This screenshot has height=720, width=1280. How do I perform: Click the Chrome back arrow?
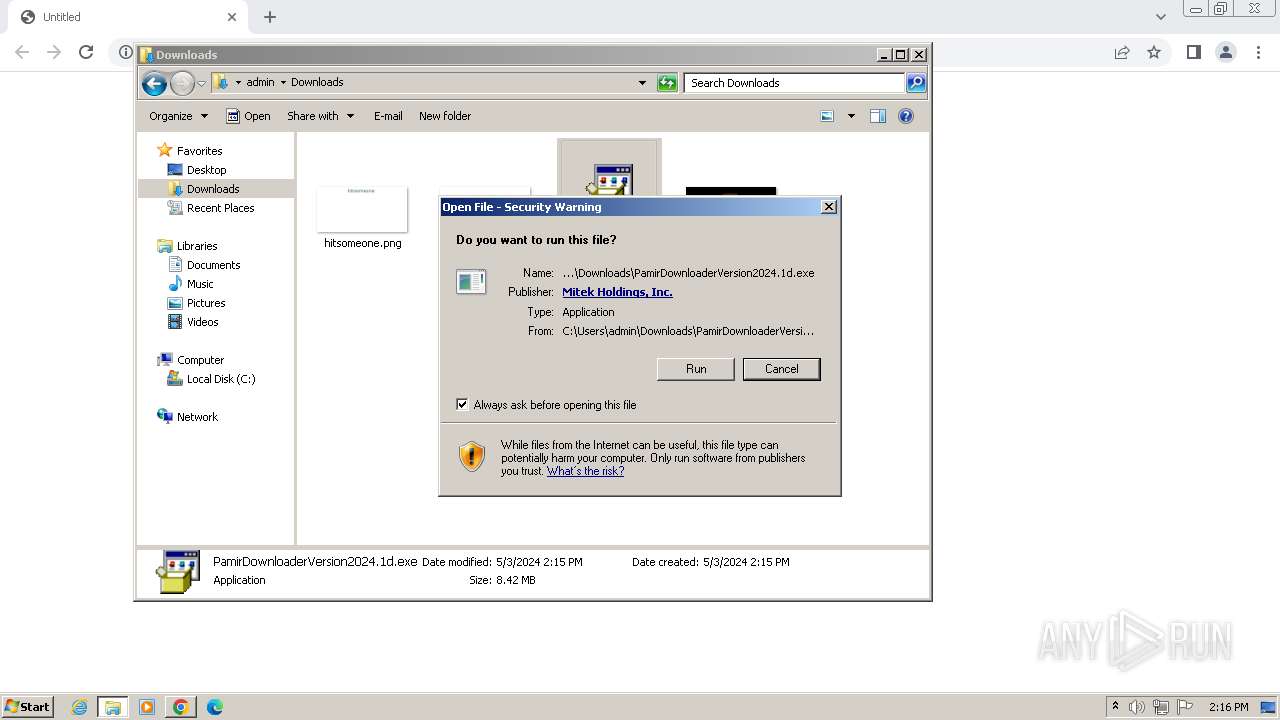[x=22, y=52]
